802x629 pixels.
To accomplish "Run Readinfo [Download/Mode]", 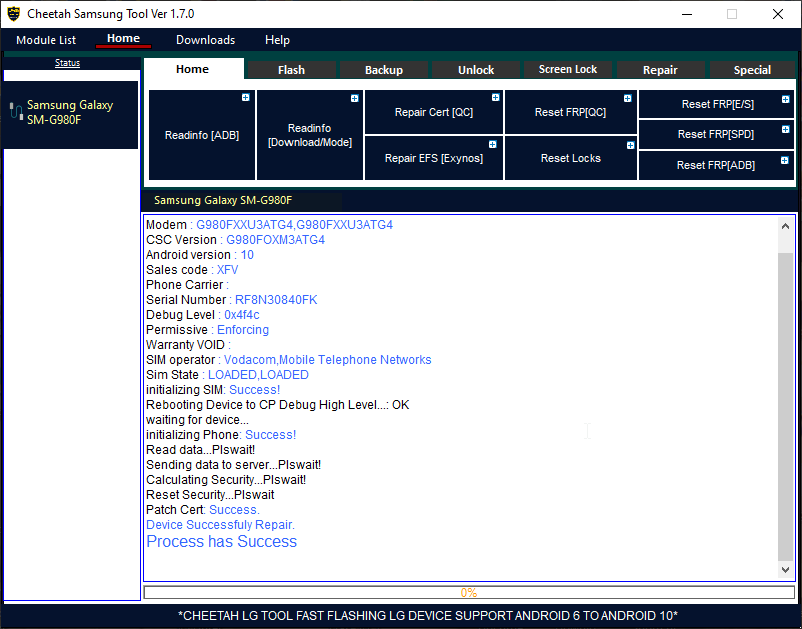I will [310, 135].
